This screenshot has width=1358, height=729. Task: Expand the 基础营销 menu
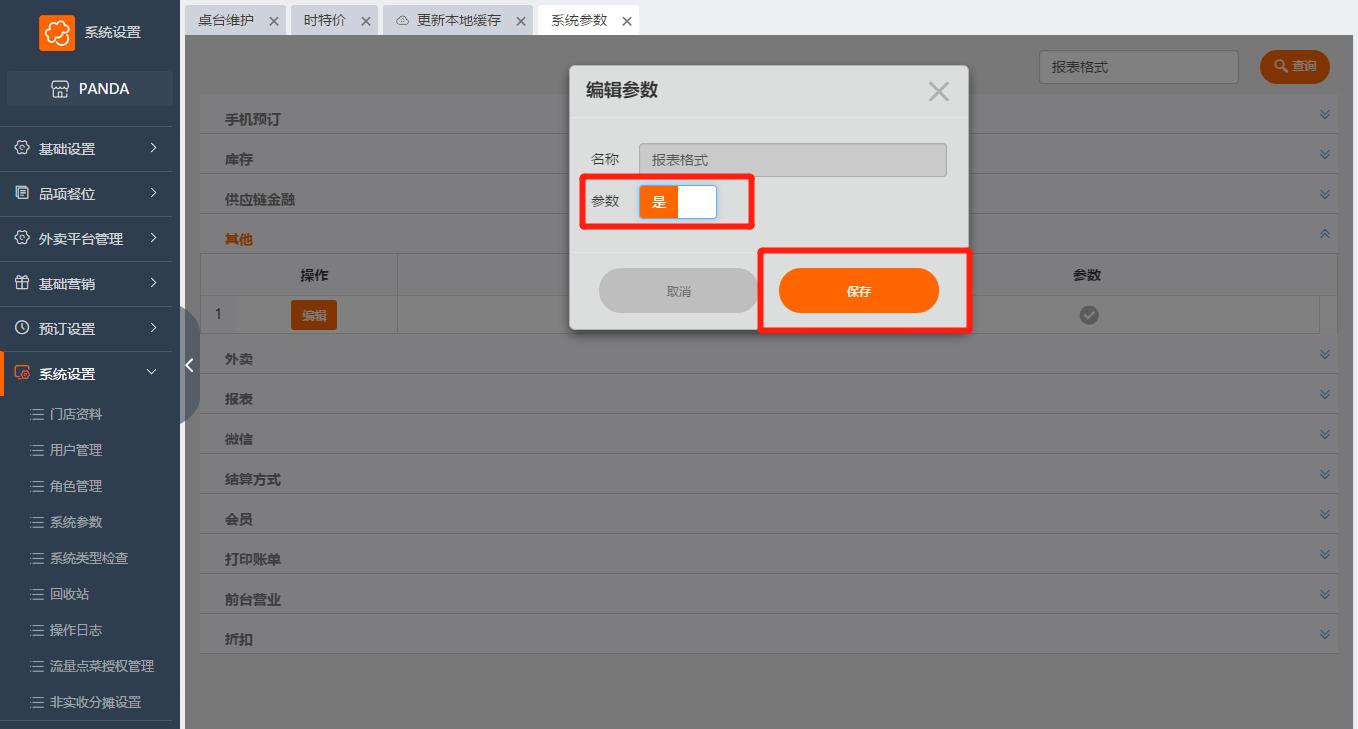tap(153, 283)
